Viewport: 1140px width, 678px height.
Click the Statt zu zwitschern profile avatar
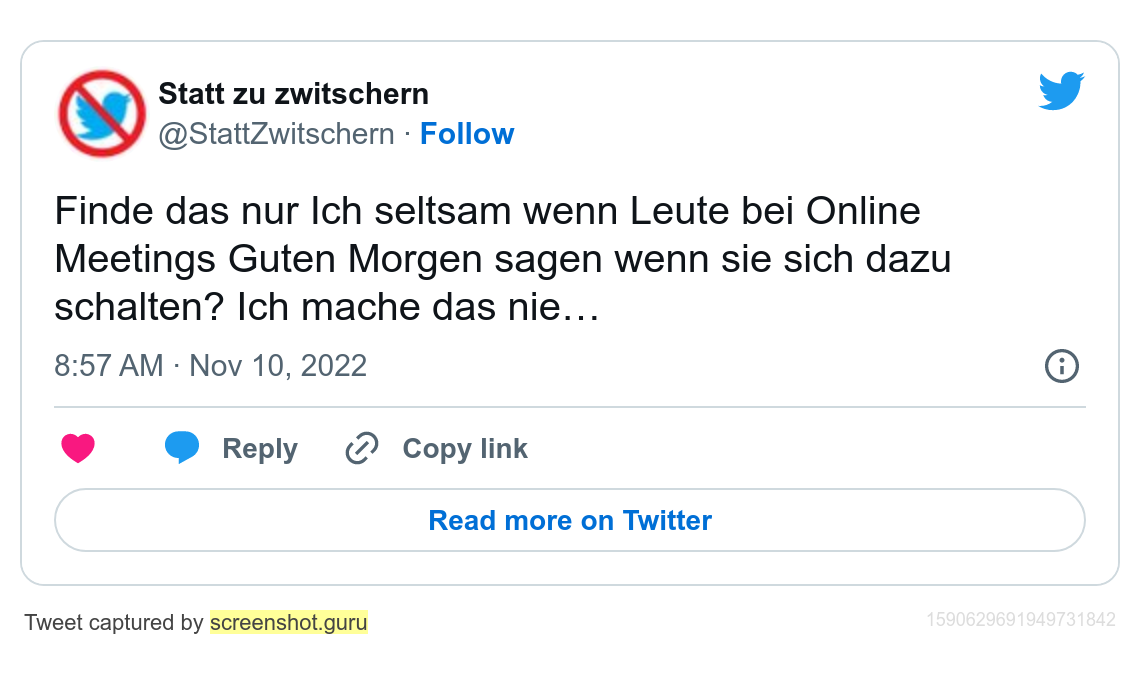pyautogui.click(x=102, y=113)
